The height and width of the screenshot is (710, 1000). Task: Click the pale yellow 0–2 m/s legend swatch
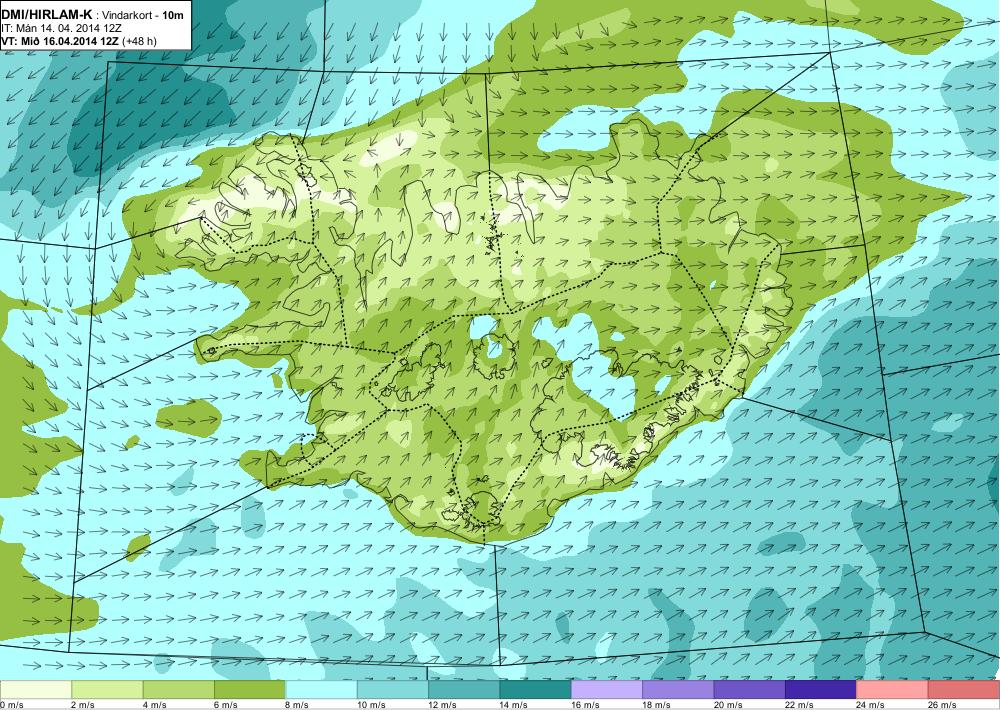(x=36, y=690)
